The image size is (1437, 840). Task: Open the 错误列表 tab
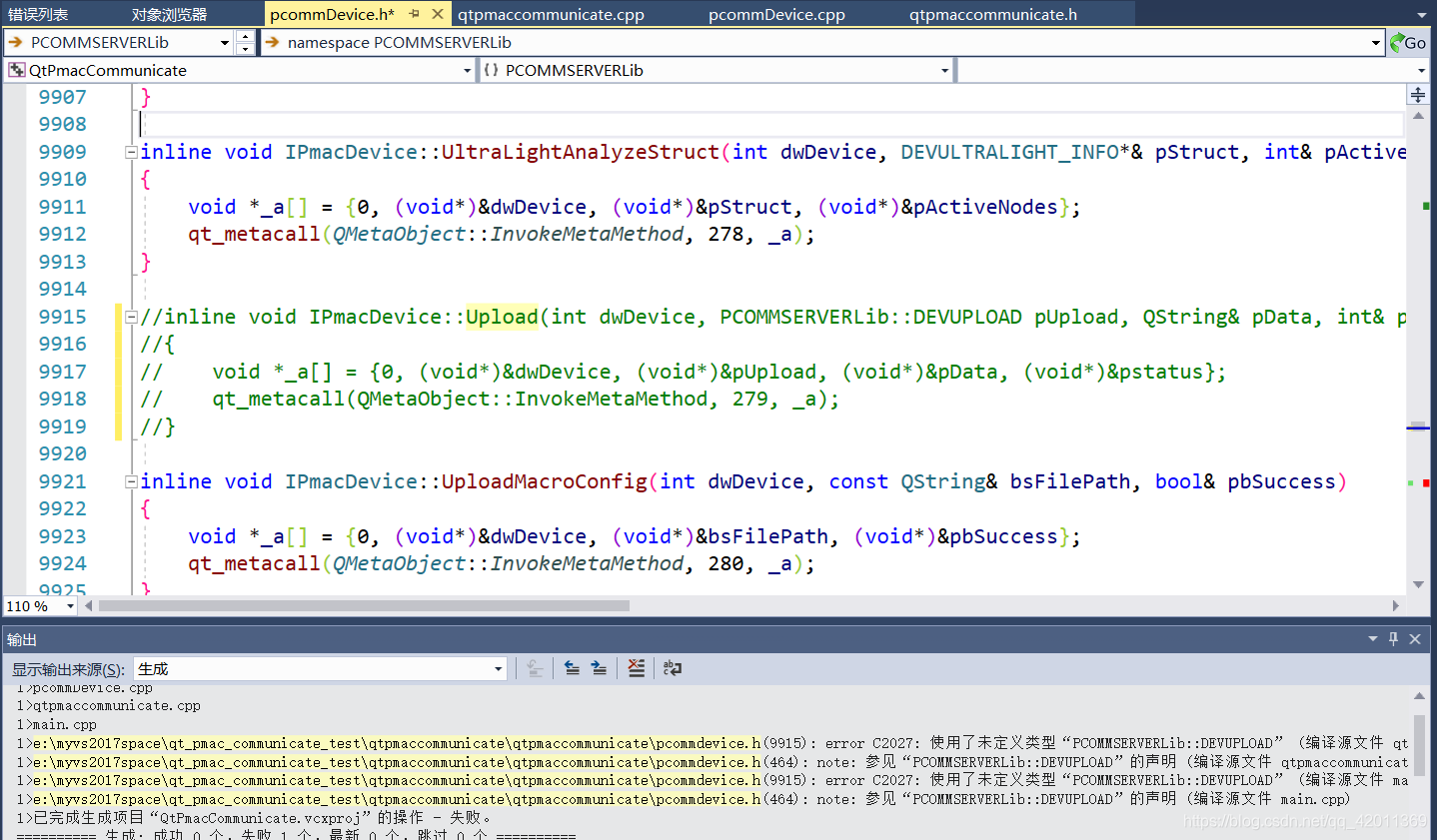[38, 14]
